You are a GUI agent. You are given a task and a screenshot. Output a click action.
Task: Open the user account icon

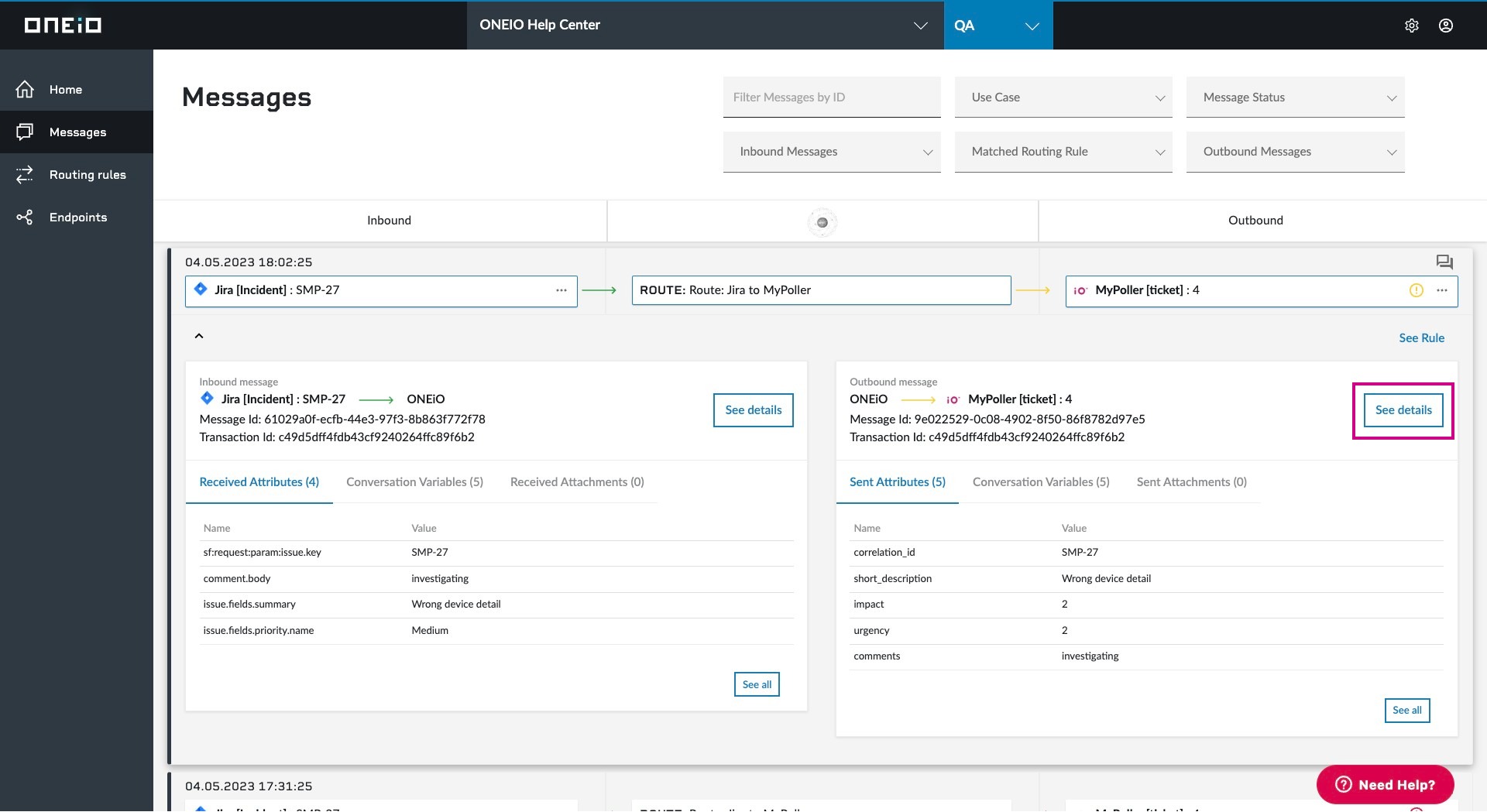pos(1446,26)
